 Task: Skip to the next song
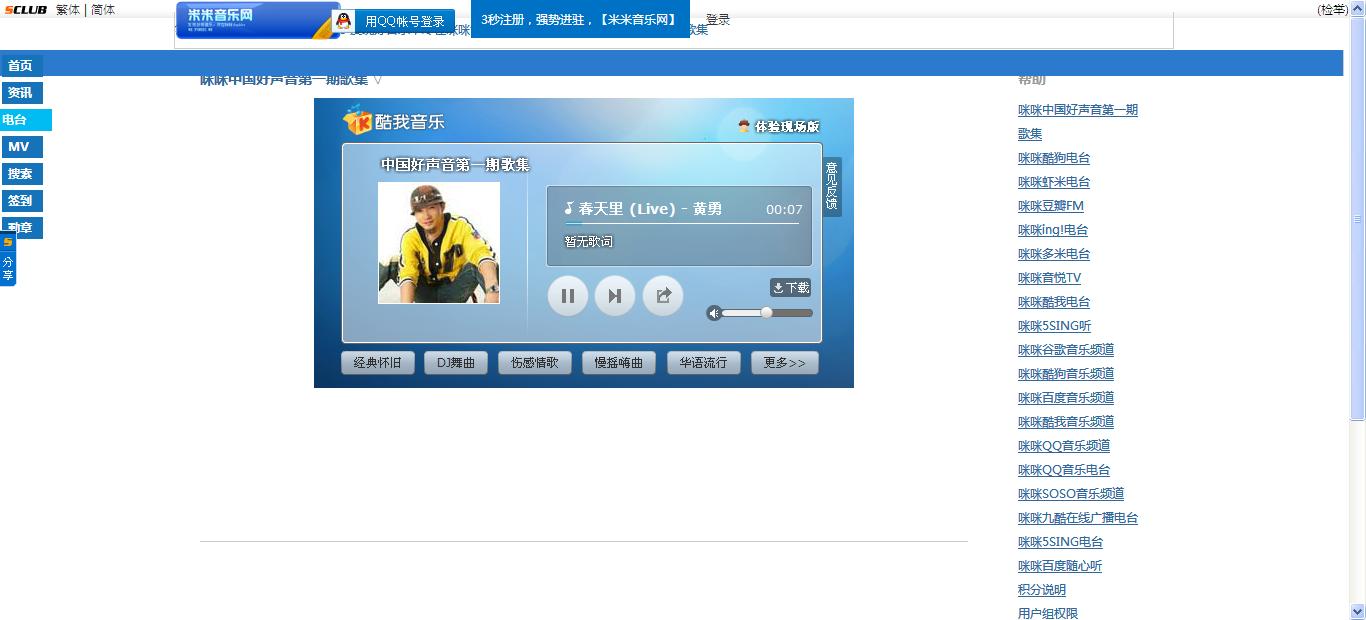pyautogui.click(x=615, y=296)
